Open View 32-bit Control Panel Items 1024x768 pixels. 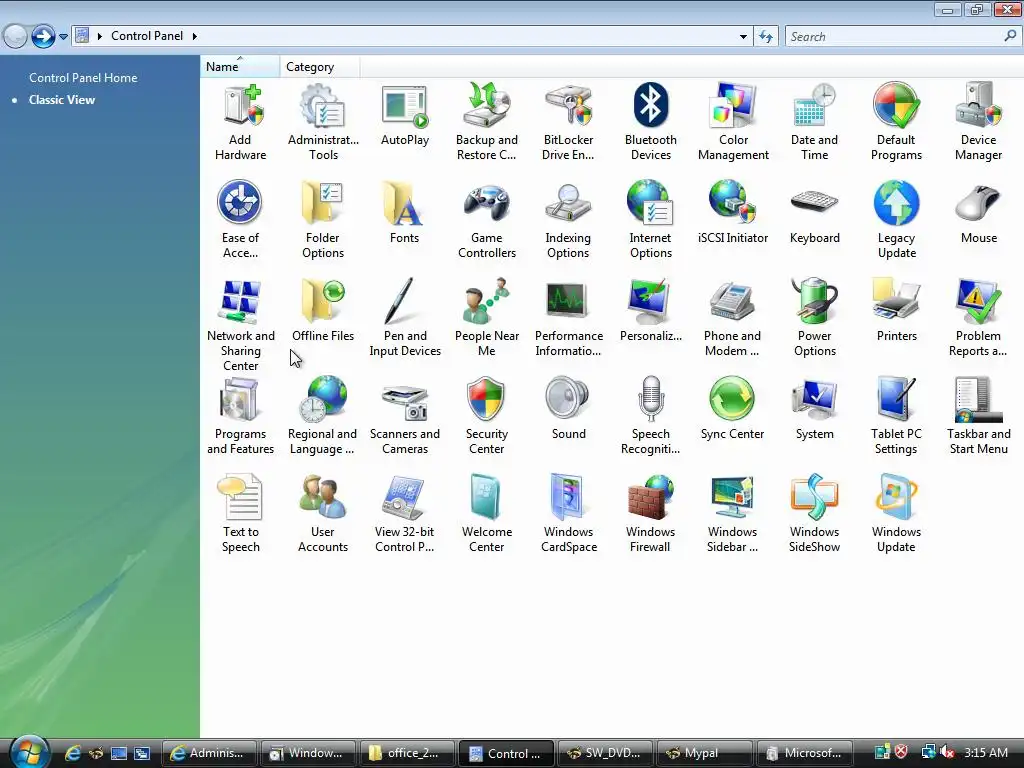pyautogui.click(x=405, y=514)
